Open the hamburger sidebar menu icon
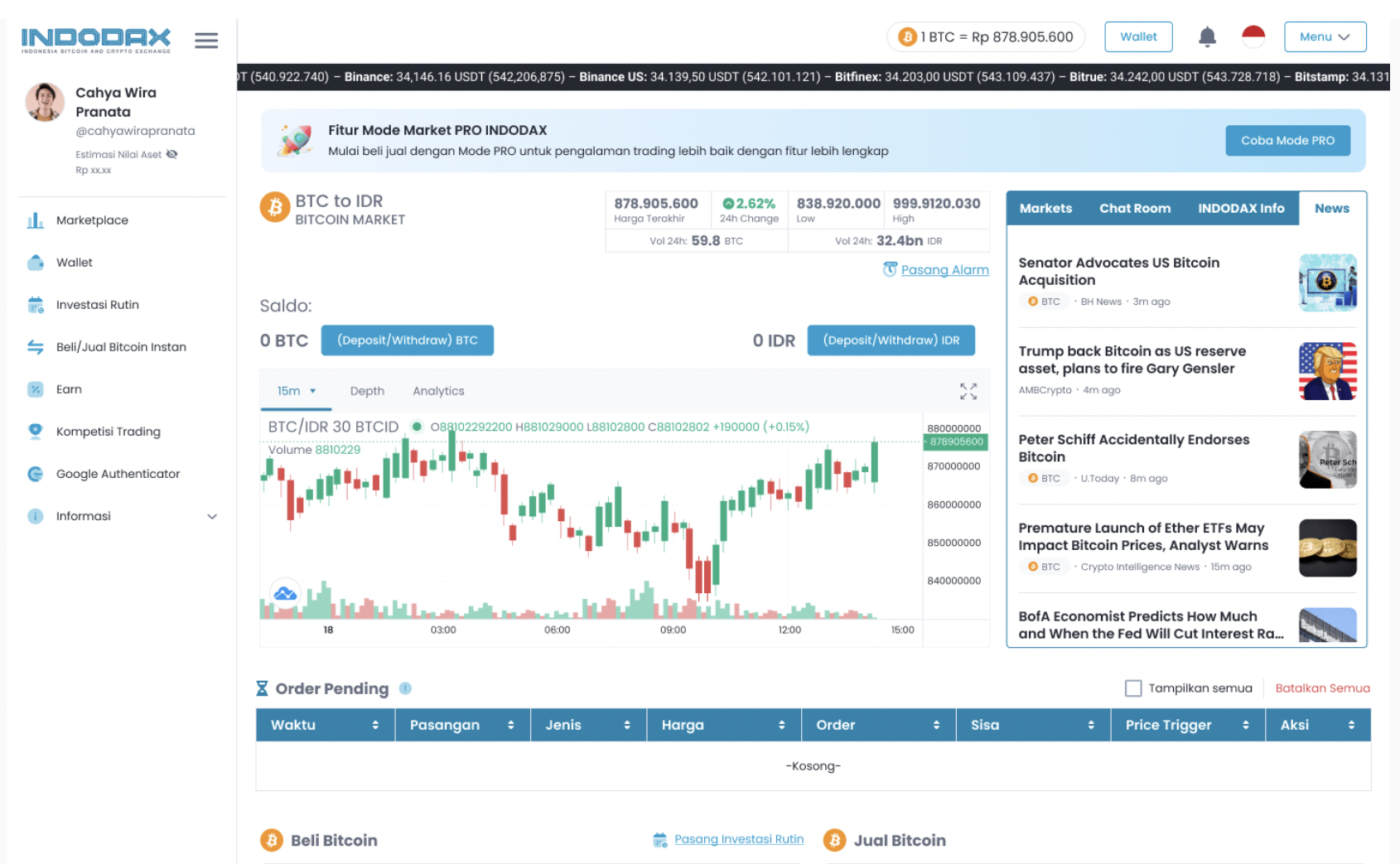 coord(206,40)
